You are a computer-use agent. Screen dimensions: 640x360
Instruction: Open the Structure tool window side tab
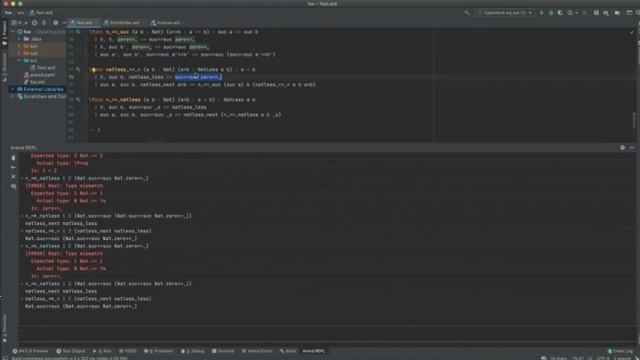pyautogui.click(x=4, y=67)
